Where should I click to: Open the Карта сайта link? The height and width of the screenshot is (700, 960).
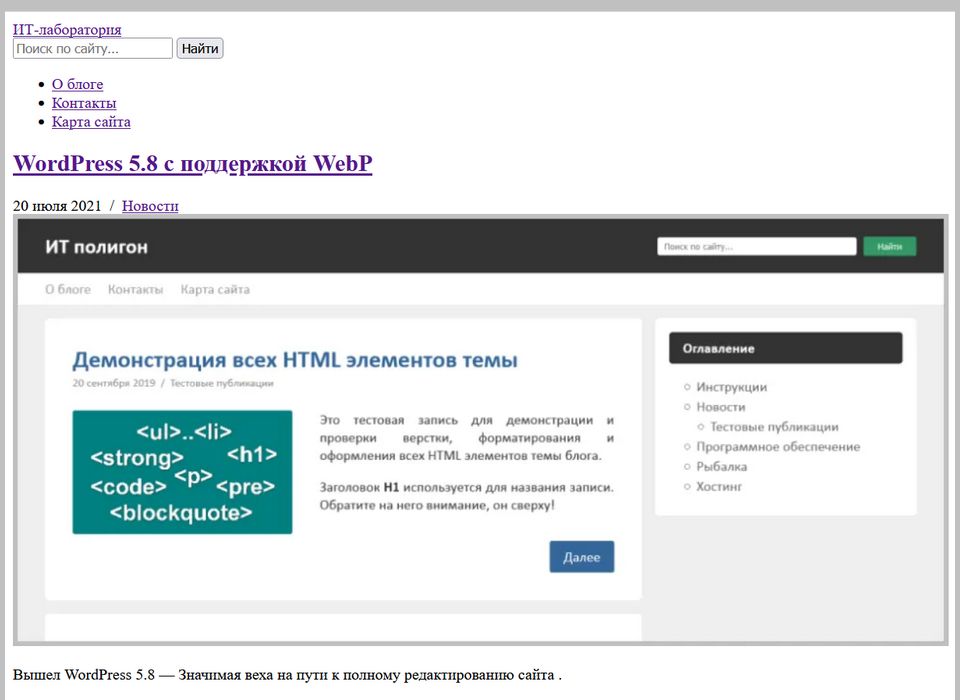(x=91, y=121)
